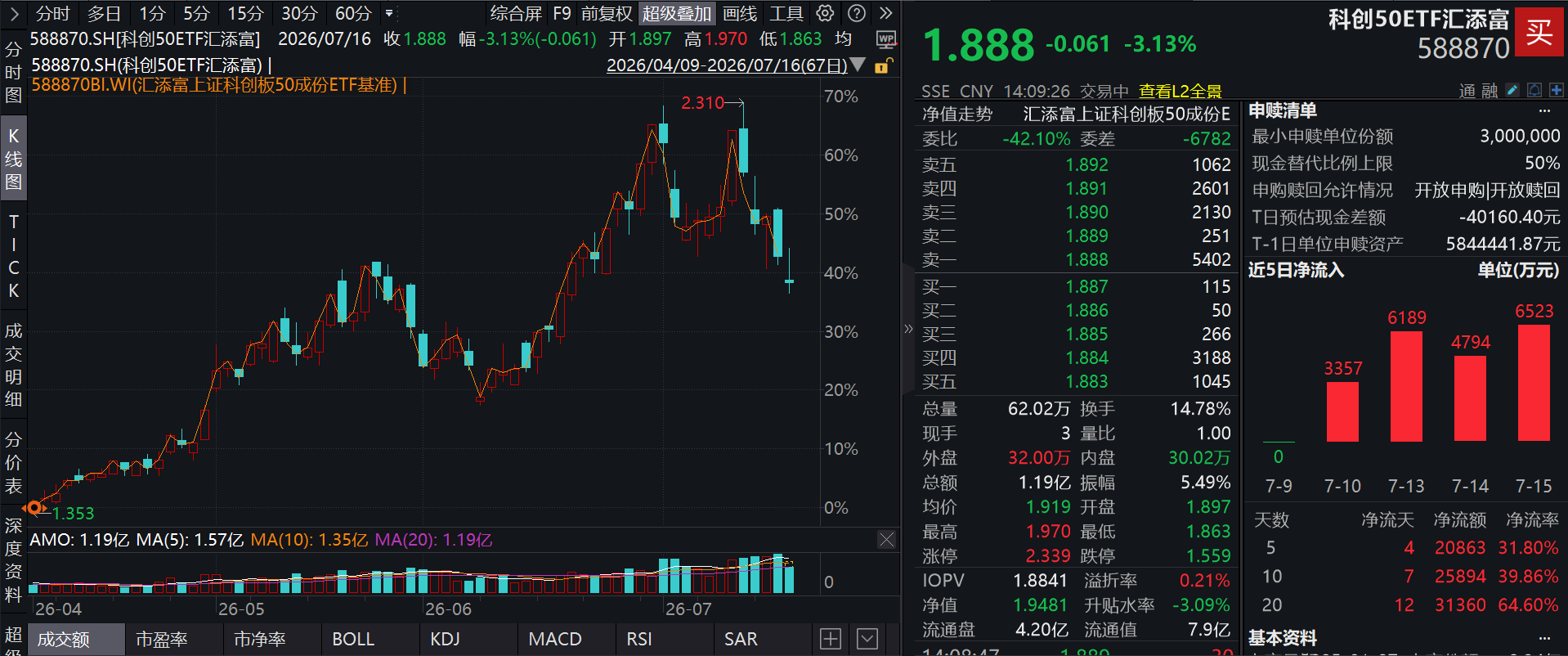Set a price alert with bell icon

[1534, 90]
